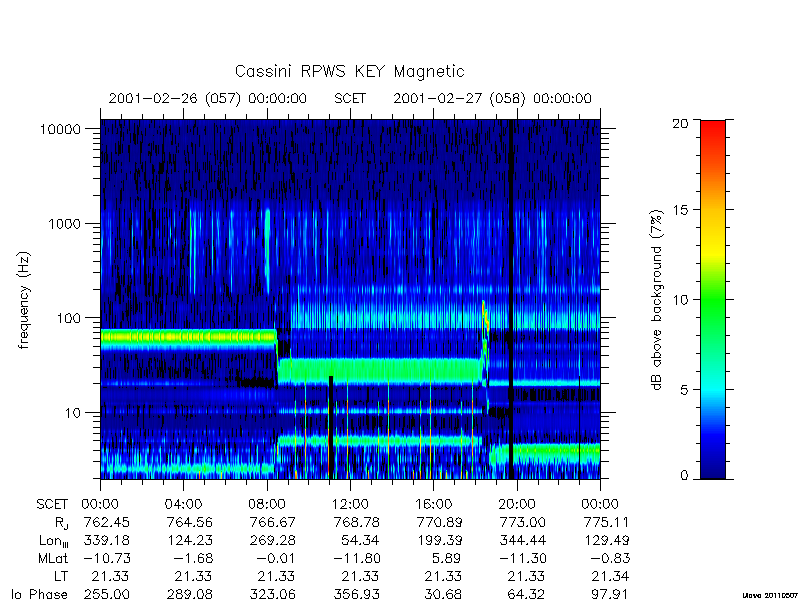Click the 16:00 time tick label
Viewport: 800px width, 600px height.
coord(433,505)
